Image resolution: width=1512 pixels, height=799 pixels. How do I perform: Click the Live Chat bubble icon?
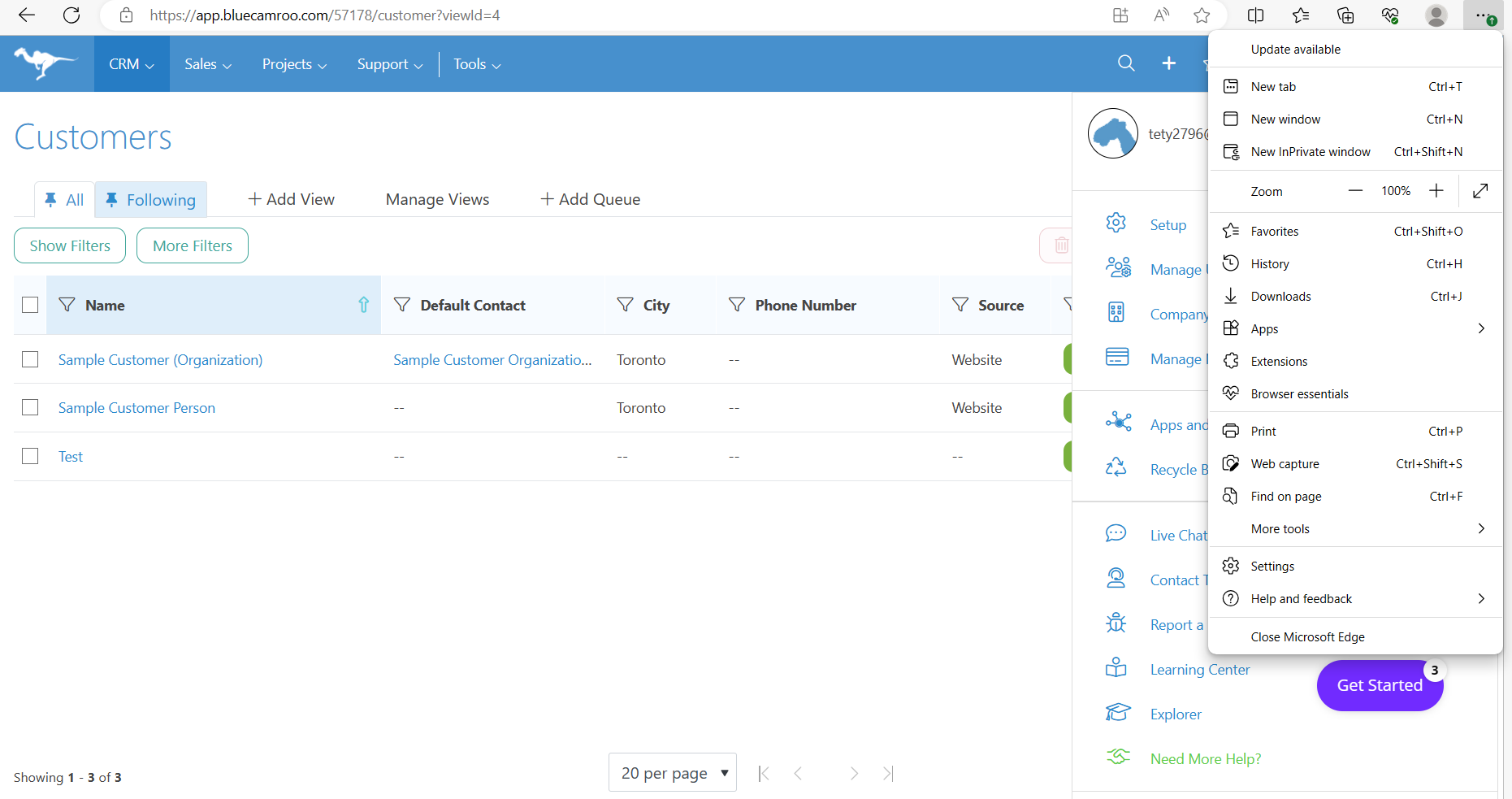pyautogui.click(x=1116, y=533)
